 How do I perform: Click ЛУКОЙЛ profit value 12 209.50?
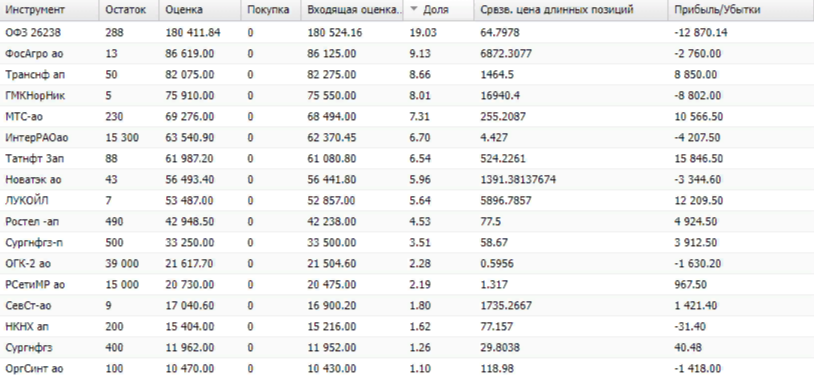pos(699,200)
